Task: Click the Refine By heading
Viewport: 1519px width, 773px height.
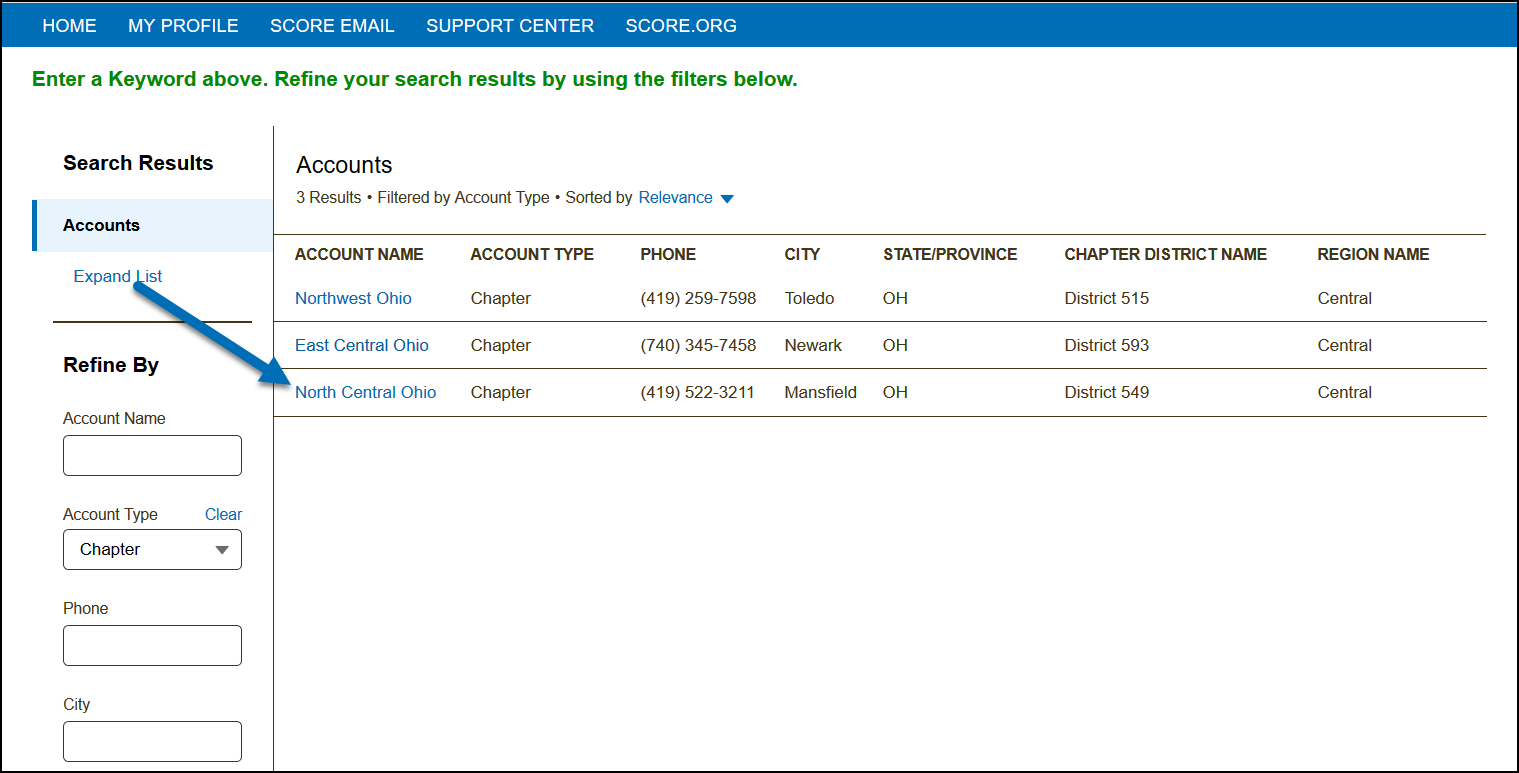Action: pos(111,365)
